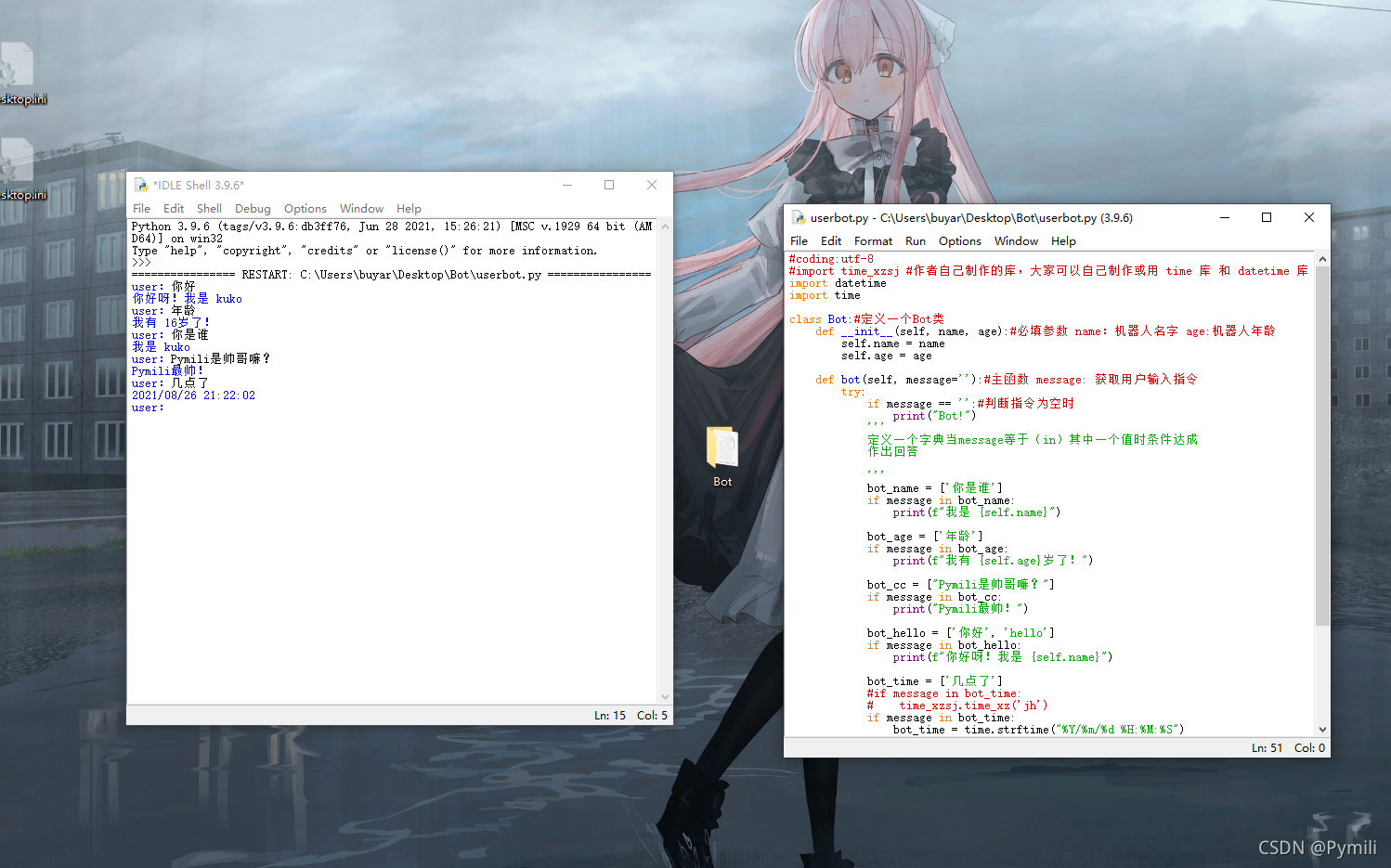Open File menu in userbot.py editor

point(799,241)
